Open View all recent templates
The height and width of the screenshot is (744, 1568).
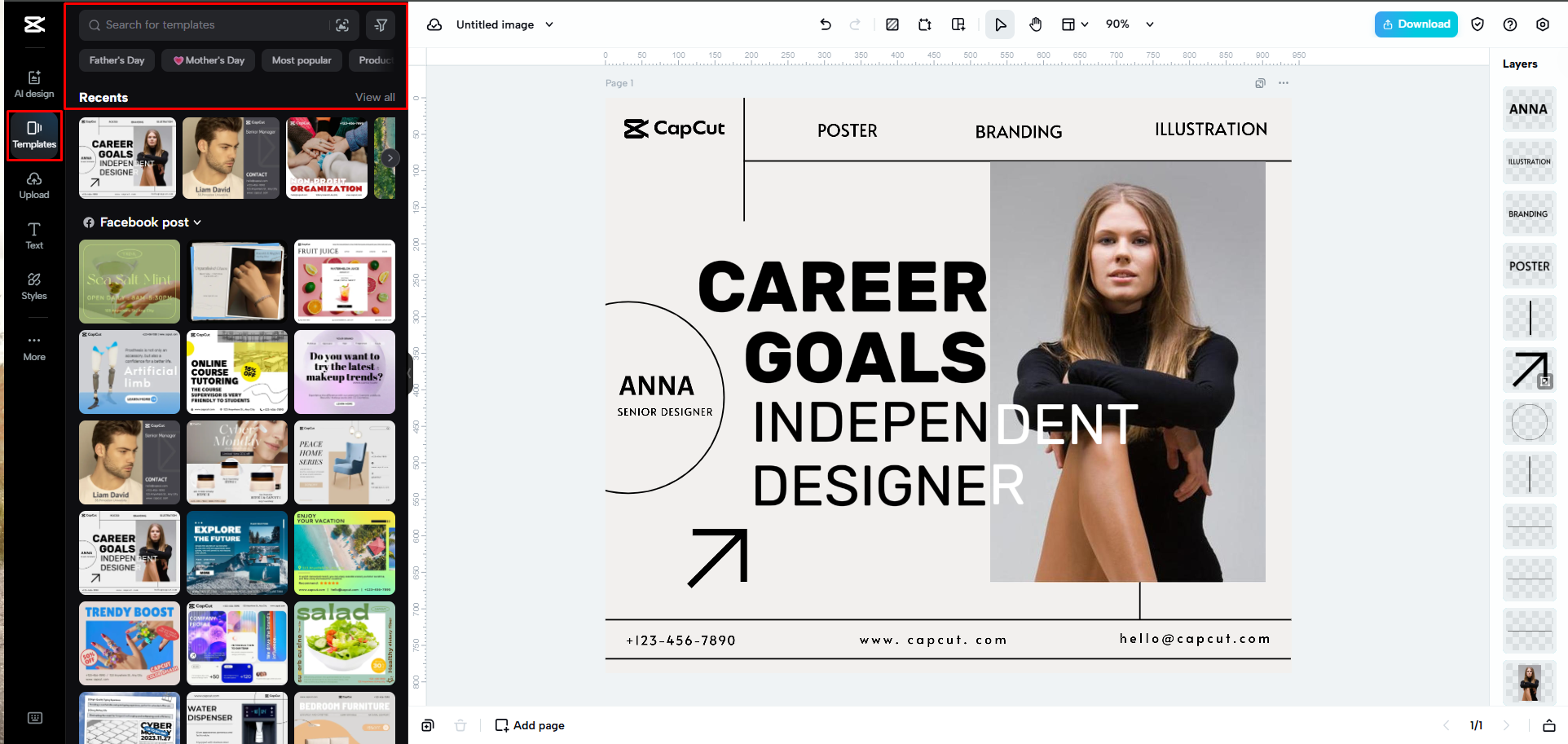374,97
